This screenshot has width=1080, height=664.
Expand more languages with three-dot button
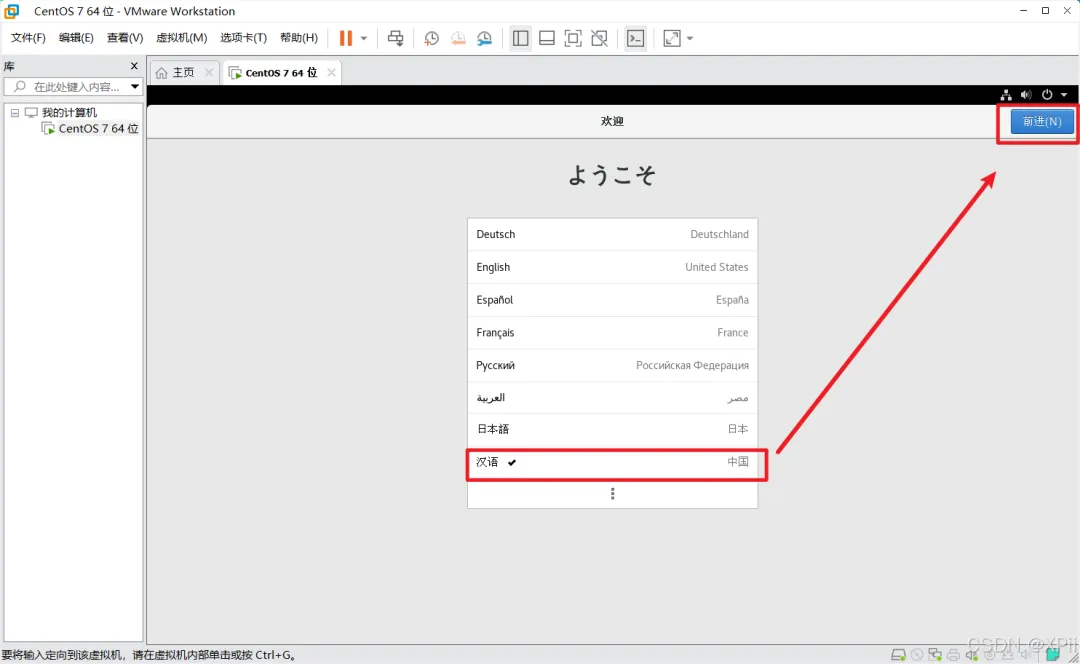click(612, 494)
